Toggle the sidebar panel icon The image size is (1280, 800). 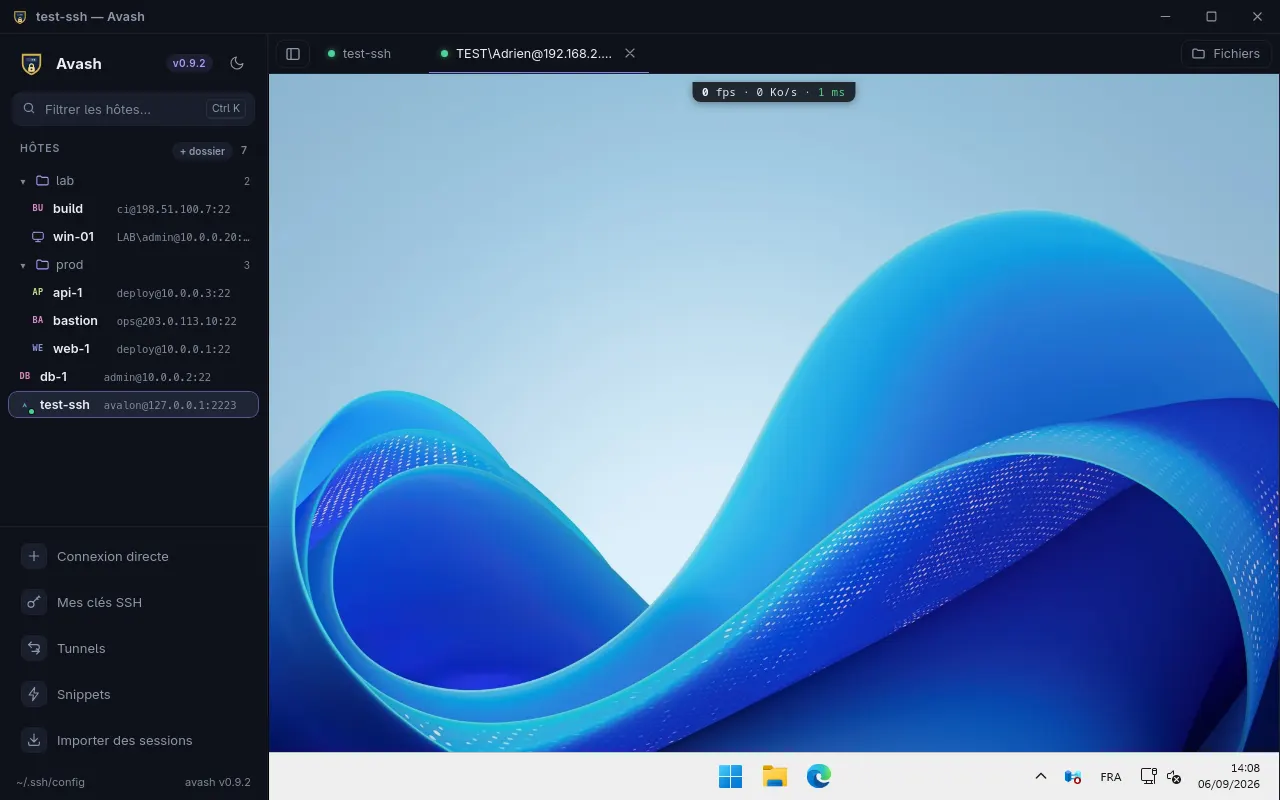pos(293,54)
